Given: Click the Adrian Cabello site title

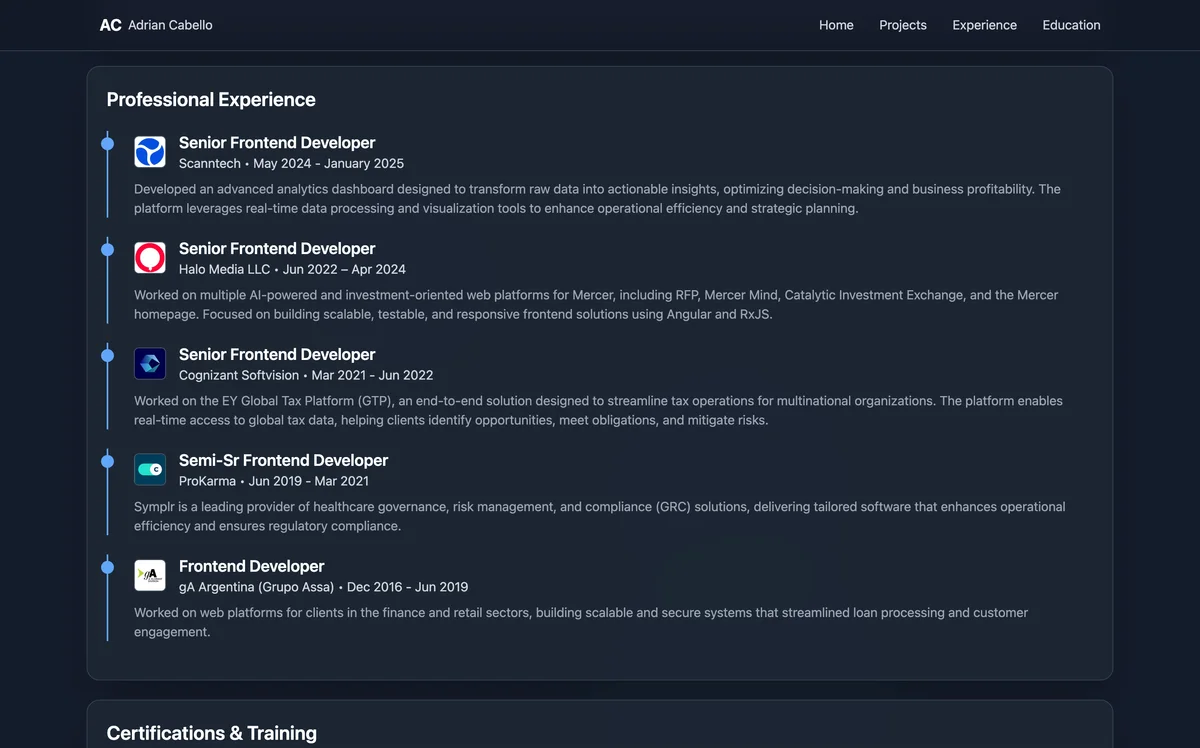Looking at the screenshot, I should click(170, 25).
